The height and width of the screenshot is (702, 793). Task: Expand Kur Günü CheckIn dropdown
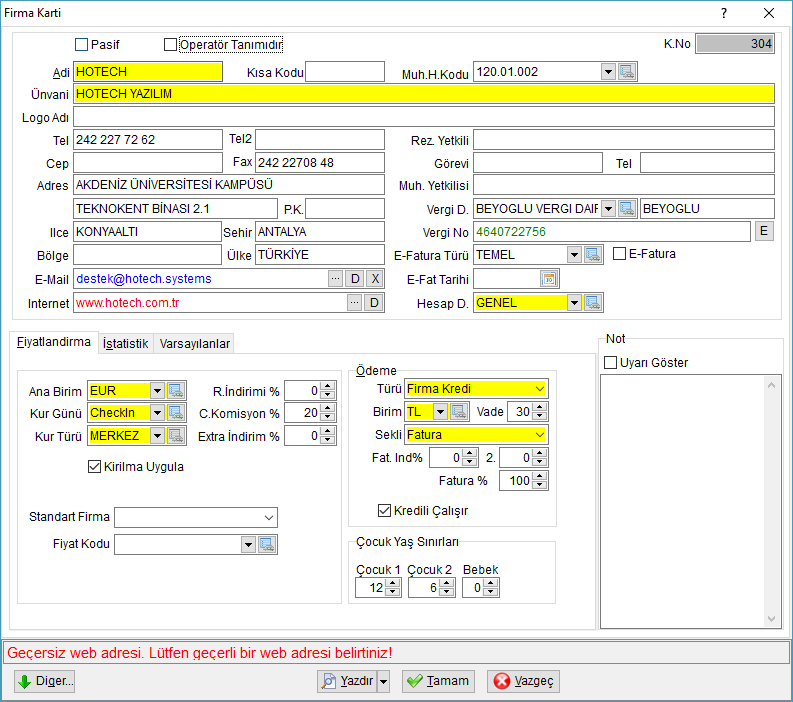coord(157,413)
